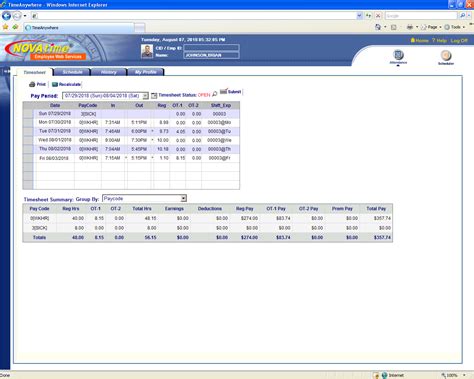Click the Fri 08/03/2018 date cell
The width and height of the screenshot is (474, 379).
point(54,158)
